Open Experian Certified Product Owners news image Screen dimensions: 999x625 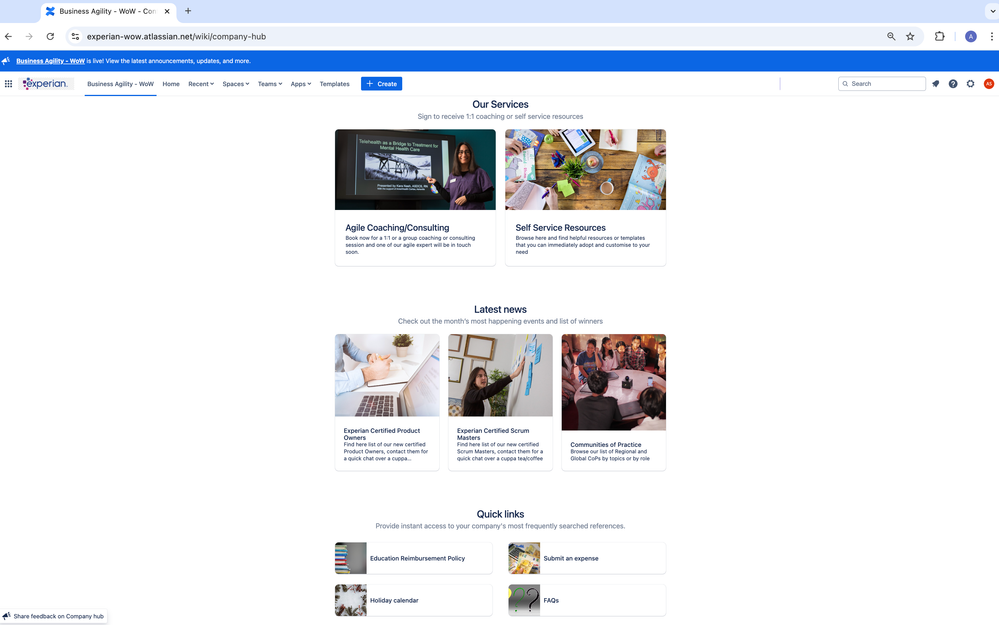387,375
